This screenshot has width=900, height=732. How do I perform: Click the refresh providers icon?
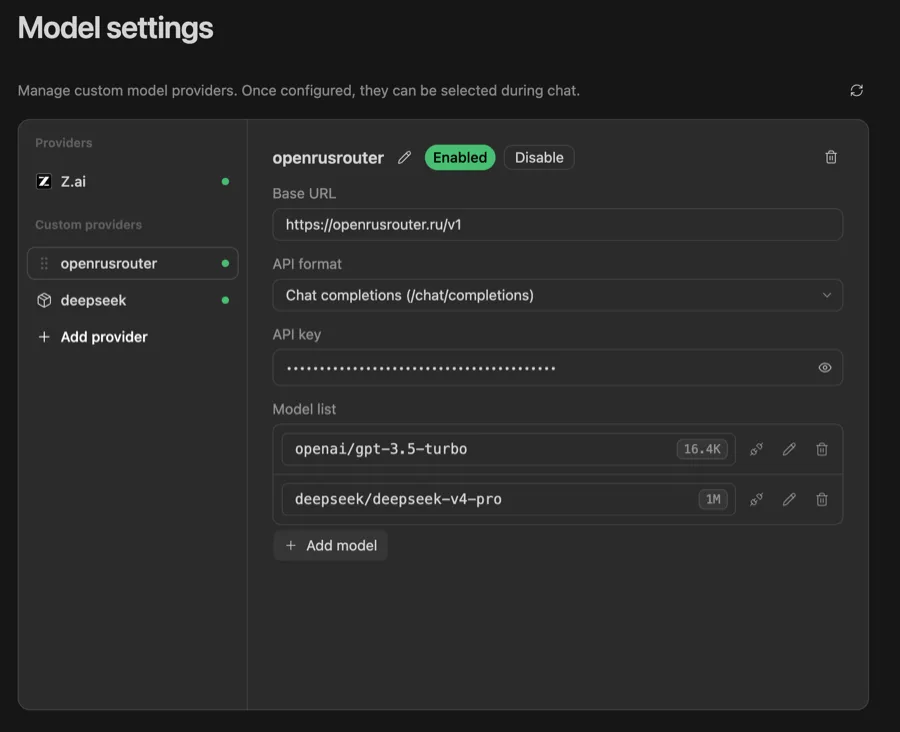856,91
